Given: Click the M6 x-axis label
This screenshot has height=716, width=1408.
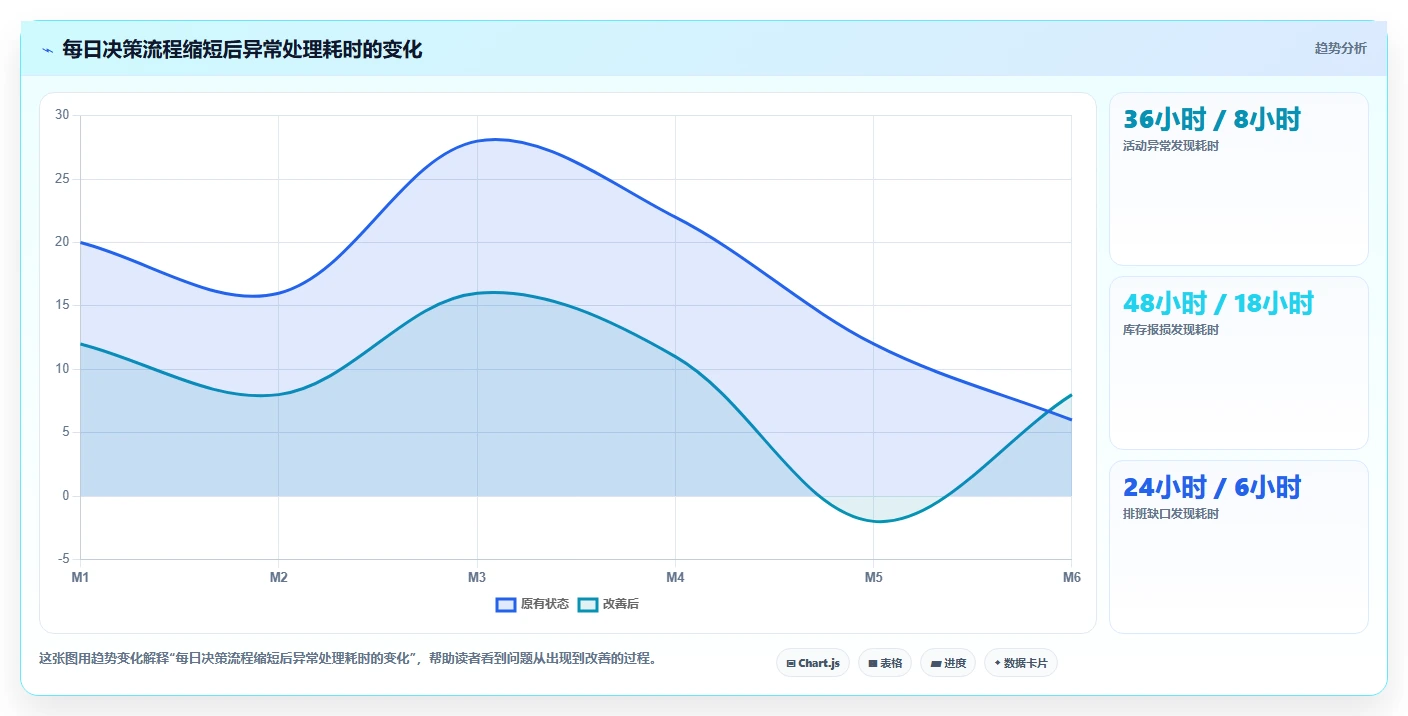Looking at the screenshot, I should [1071, 577].
